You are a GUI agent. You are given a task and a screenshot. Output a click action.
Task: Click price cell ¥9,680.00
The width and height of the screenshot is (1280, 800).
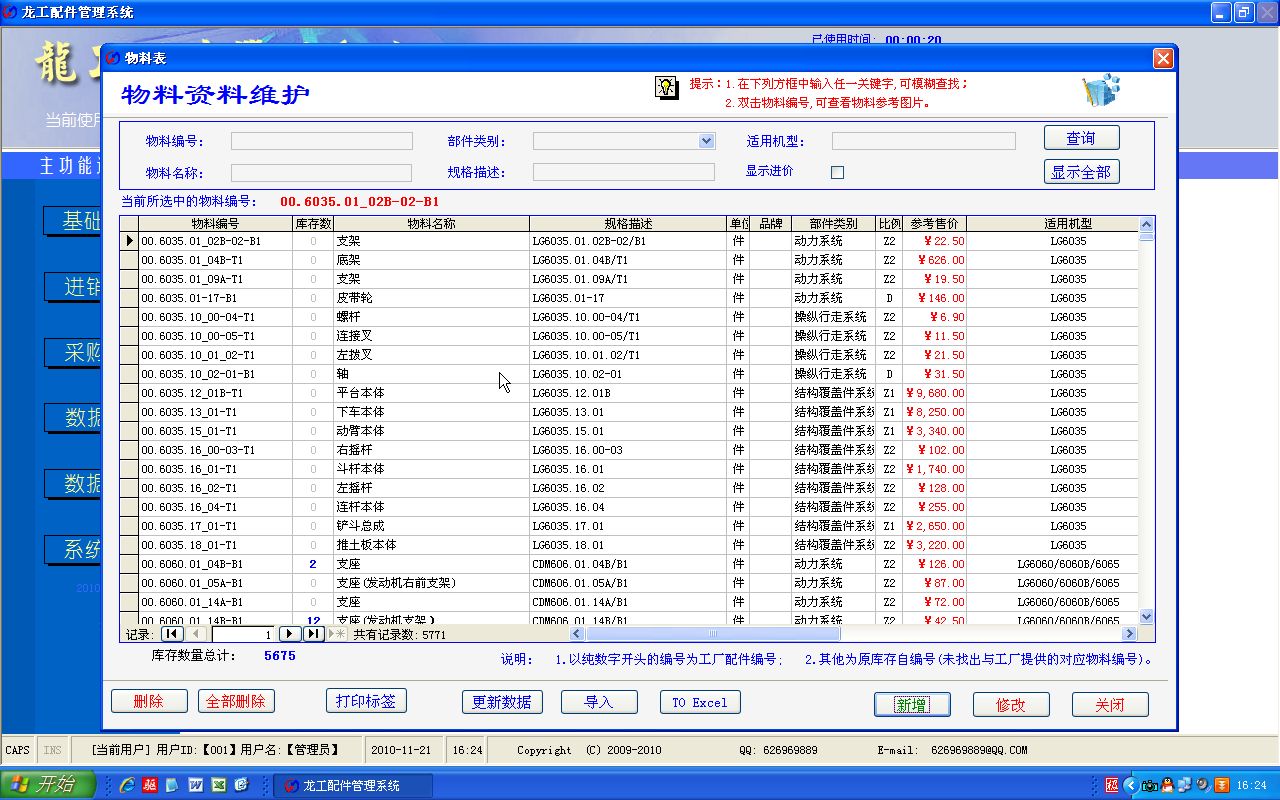tap(934, 393)
